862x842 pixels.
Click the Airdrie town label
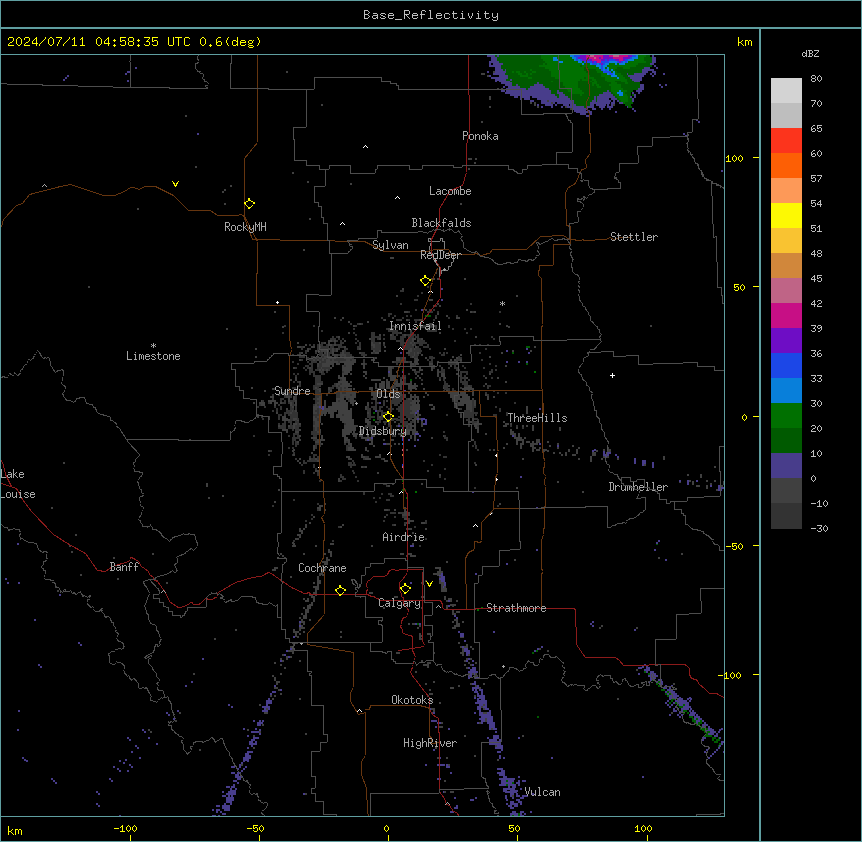[x=404, y=537]
